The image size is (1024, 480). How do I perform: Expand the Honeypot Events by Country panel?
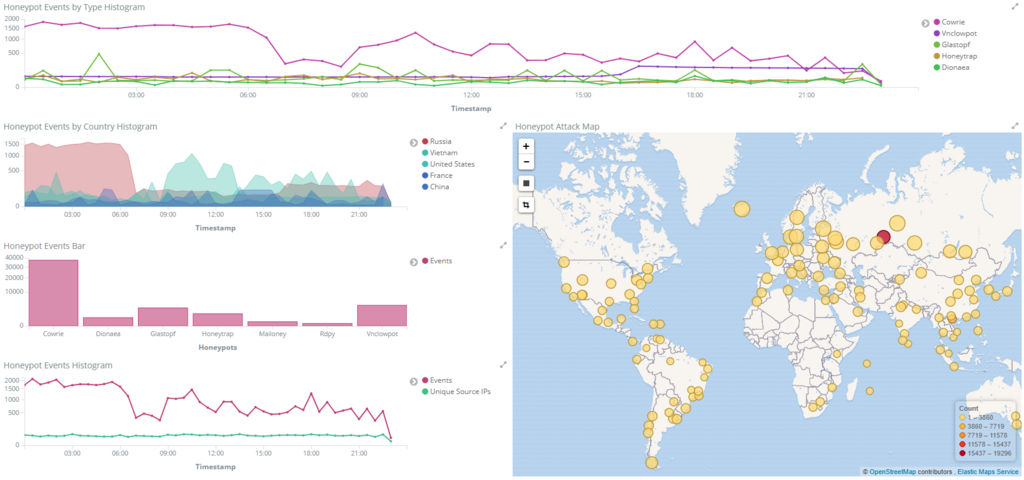(503, 125)
